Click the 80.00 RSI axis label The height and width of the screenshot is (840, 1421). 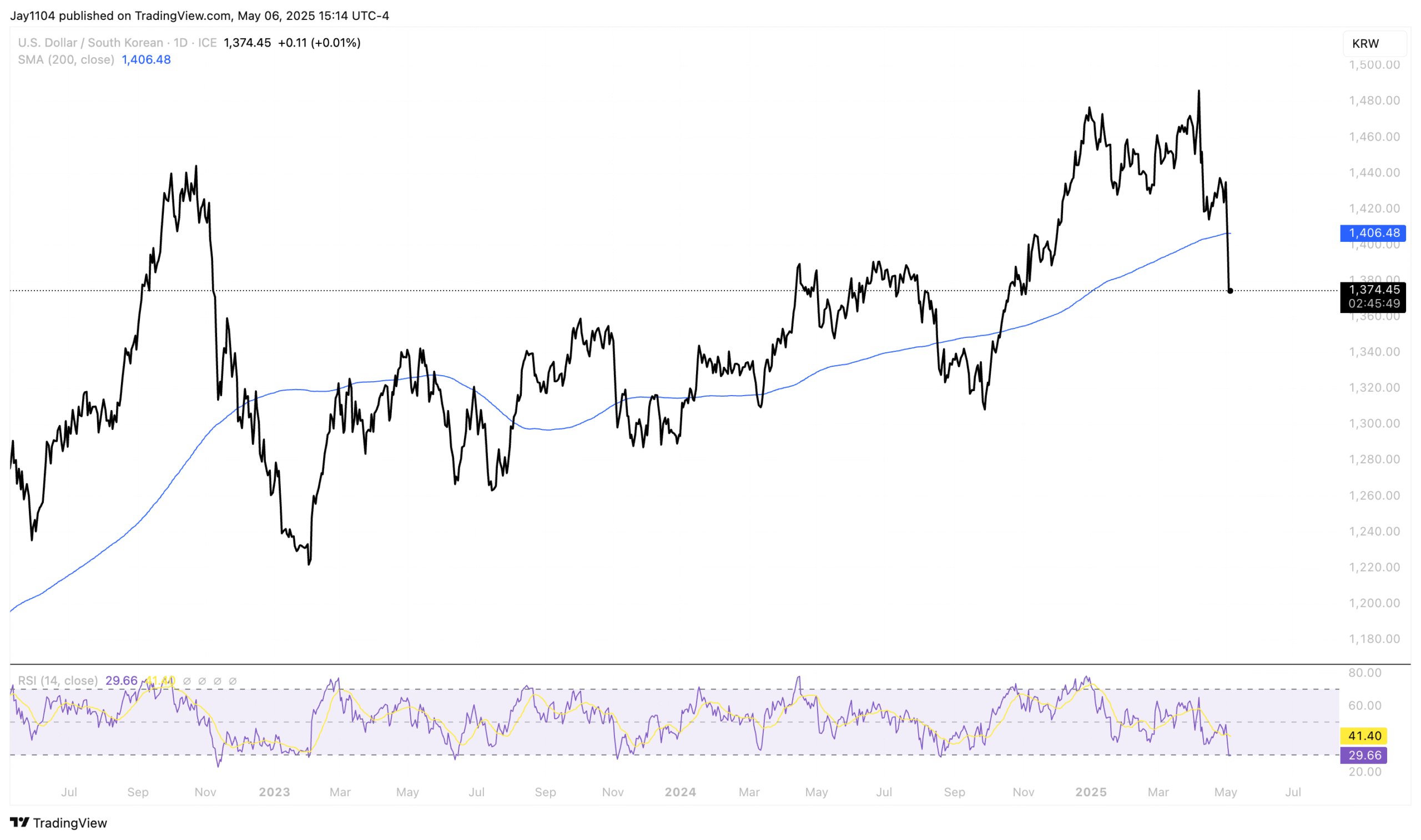(x=1365, y=672)
